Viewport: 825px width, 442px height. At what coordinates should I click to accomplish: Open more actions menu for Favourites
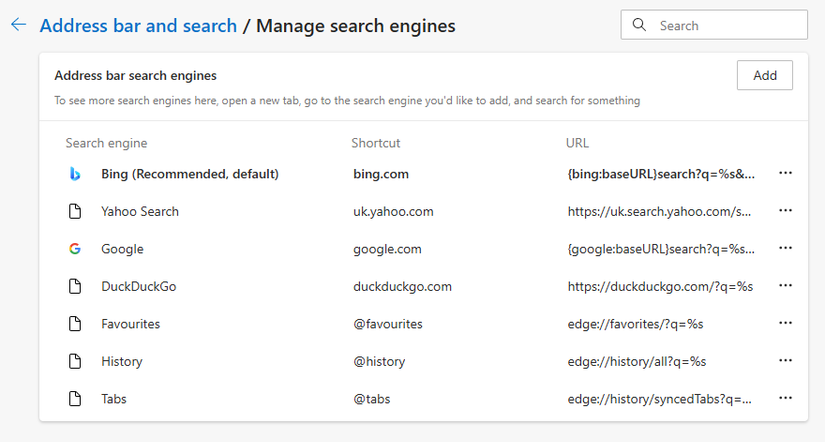[x=785, y=324]
